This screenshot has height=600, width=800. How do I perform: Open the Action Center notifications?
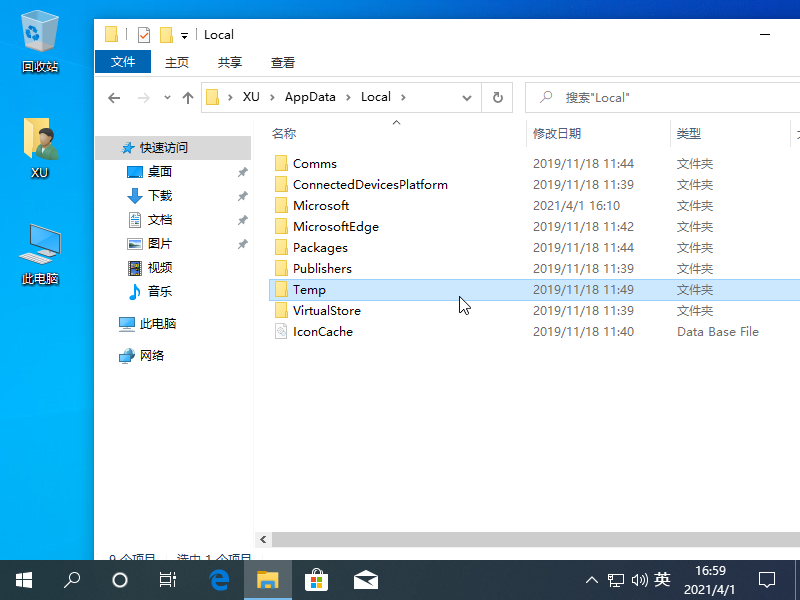click(767, 579)
